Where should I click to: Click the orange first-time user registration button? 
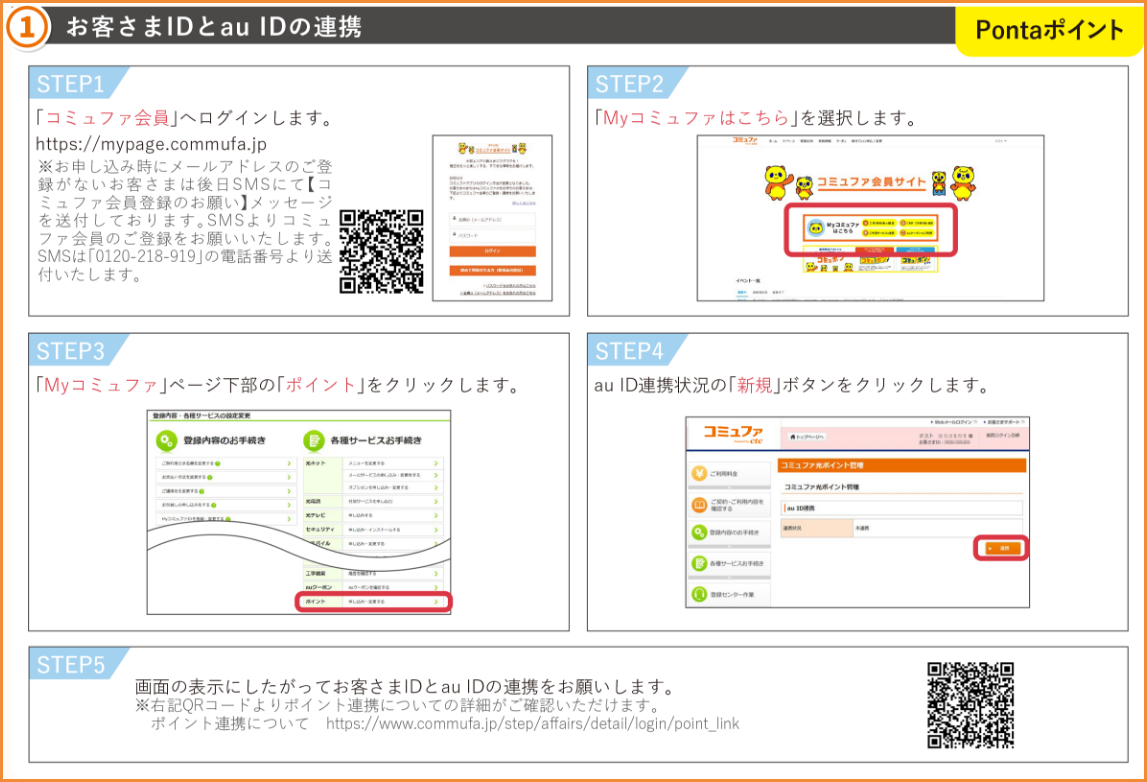(x=492, y=270)
